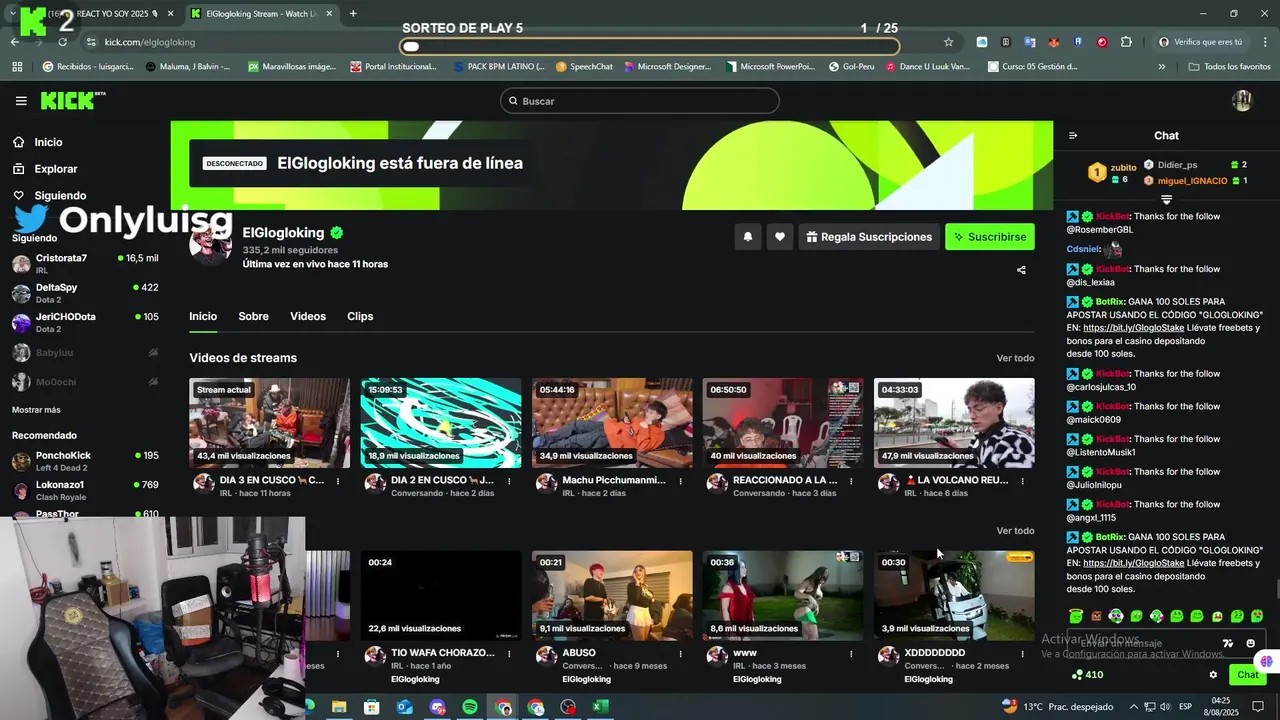Click the 7TV icon in chat input

[x=1228, y=644]
